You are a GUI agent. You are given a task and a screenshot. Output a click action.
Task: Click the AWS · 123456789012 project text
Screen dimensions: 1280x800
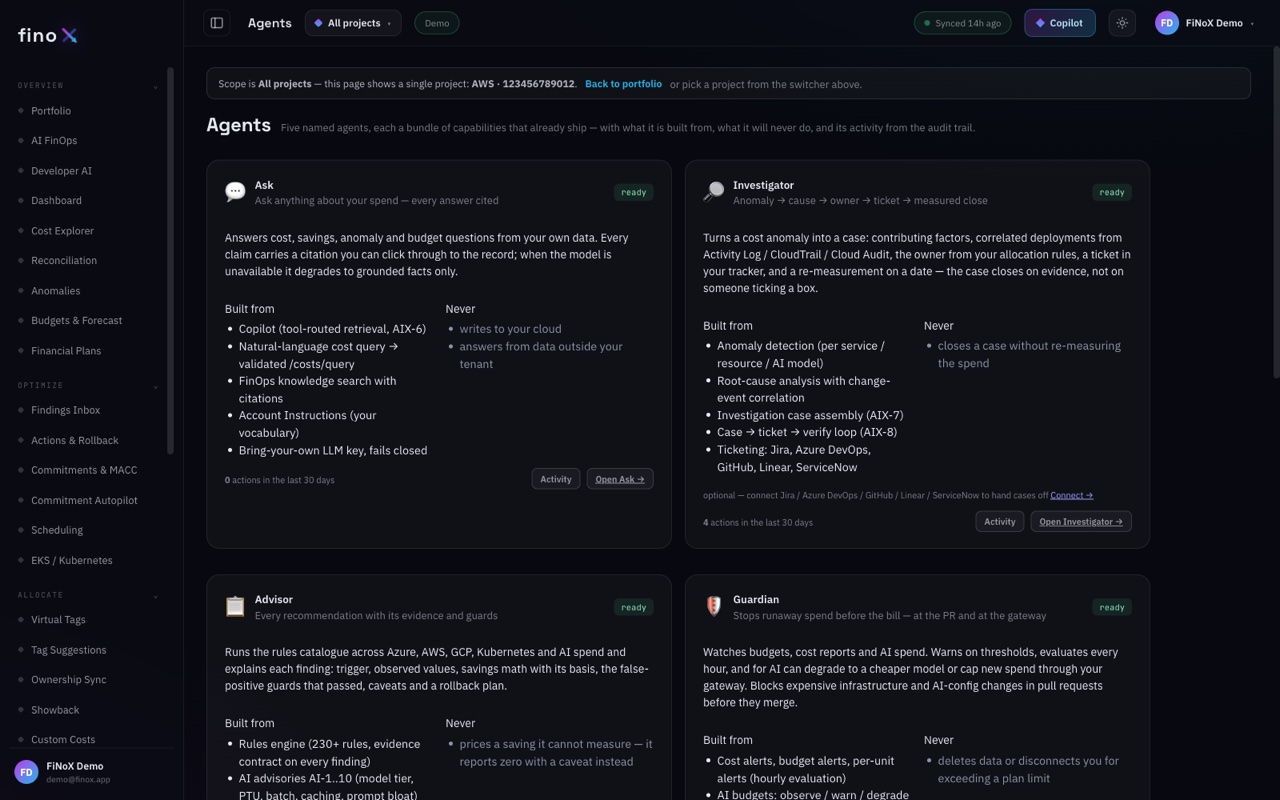pyautogui.click(x=522, y=84)
